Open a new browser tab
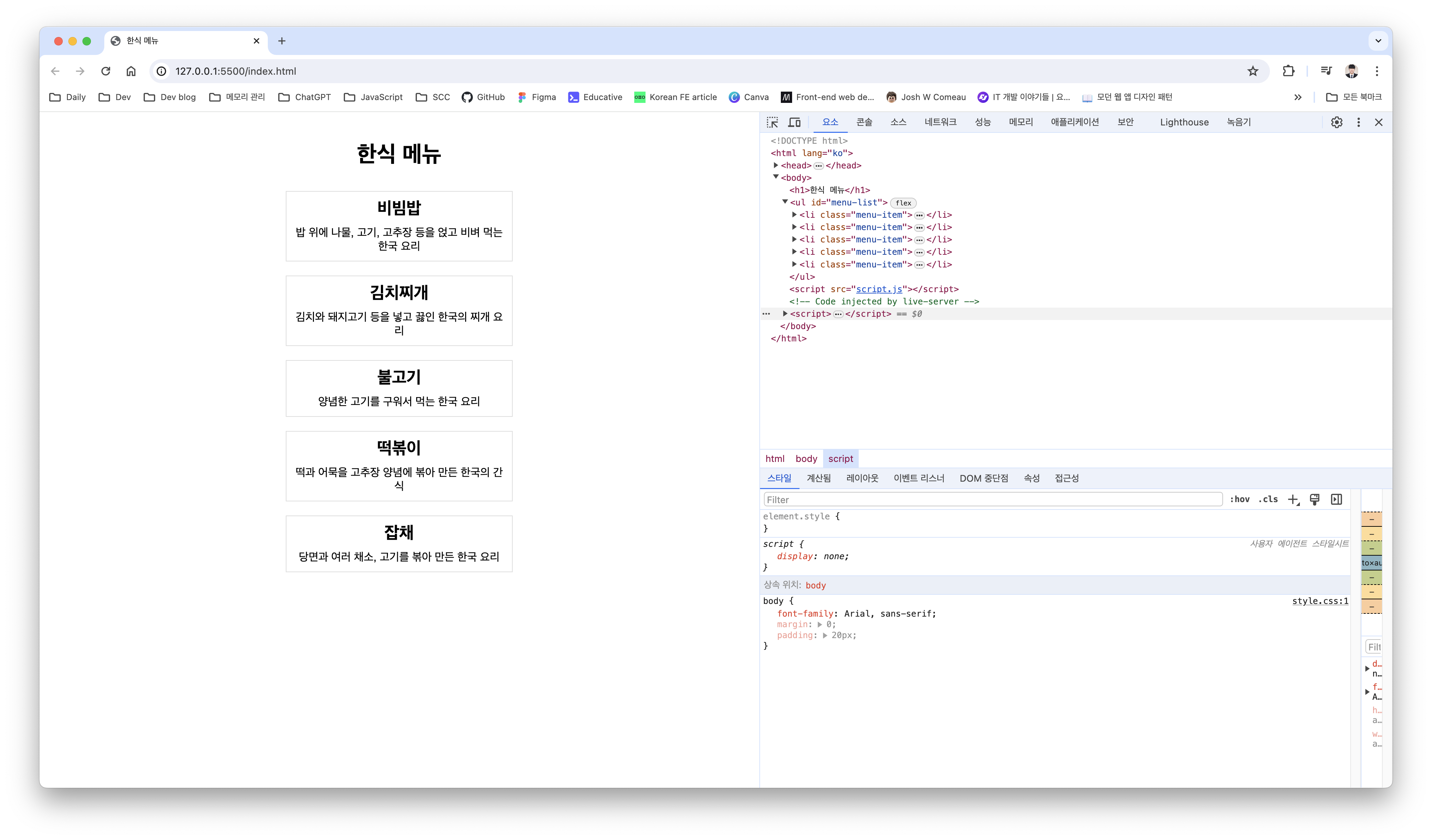1432x840 pixels. [282, 41]
